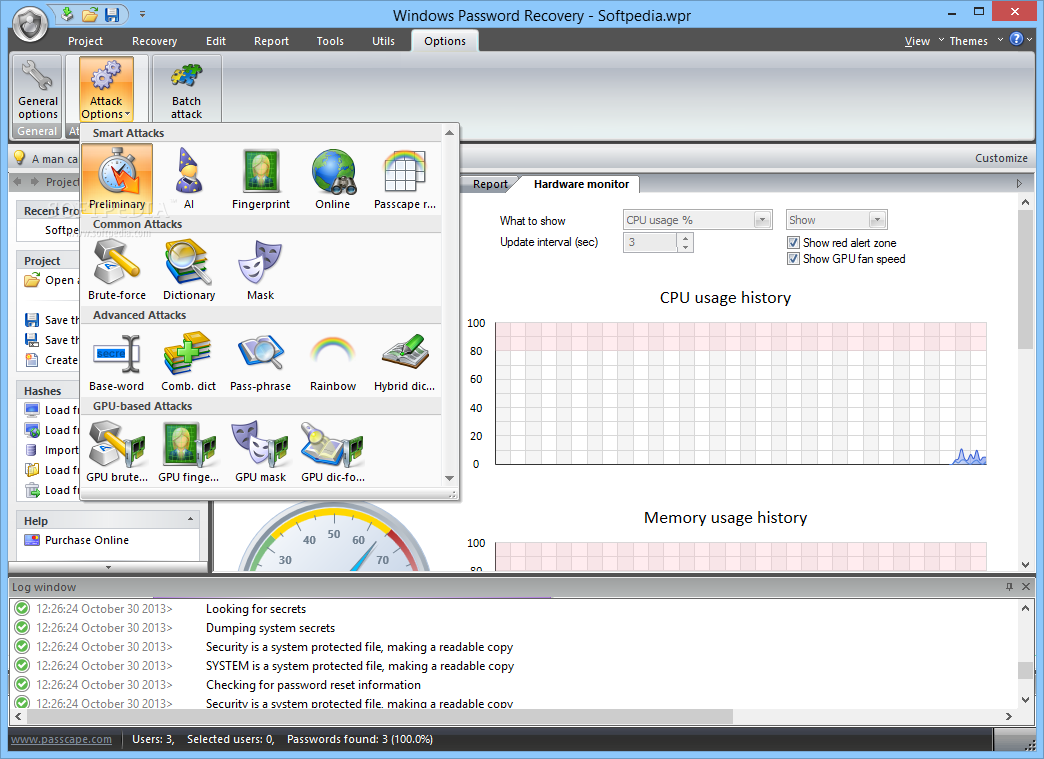Open www.passcape.com link
This screenshot has width=1044, height=759.
61,739
